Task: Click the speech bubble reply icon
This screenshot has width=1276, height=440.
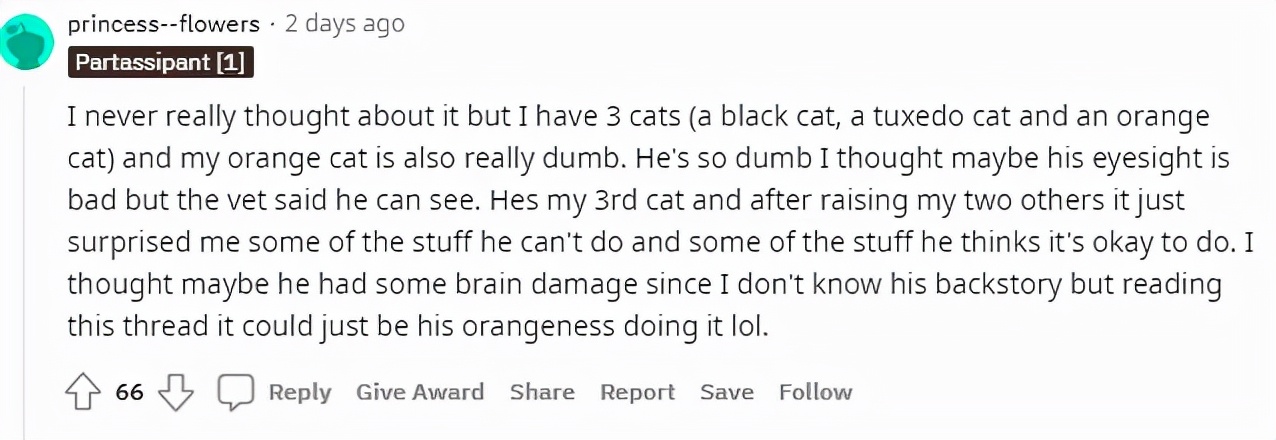Action: click(x=237, y=392)
